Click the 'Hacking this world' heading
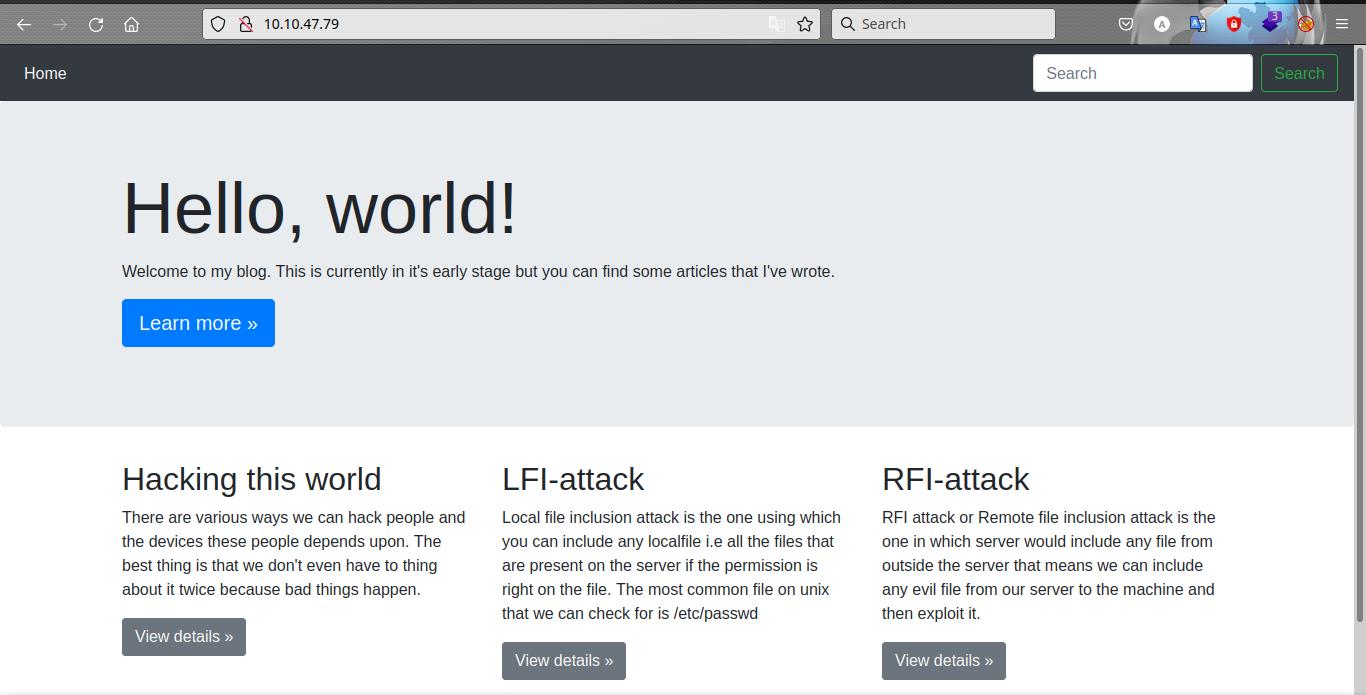Viewport: 1366px width, 695px height. (x=252, y=479)
